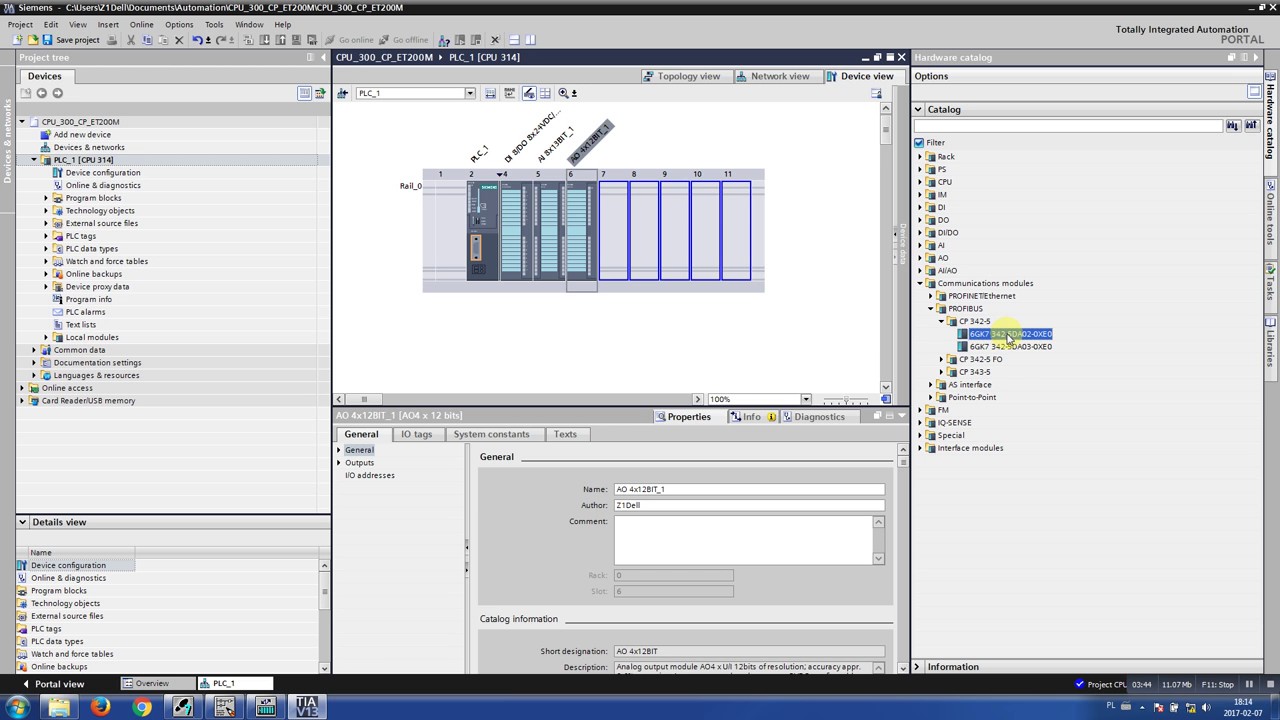The width and height of the screenshot is (1280, 720).
Task: Click the Go online button
Action: tap(349, 40)
